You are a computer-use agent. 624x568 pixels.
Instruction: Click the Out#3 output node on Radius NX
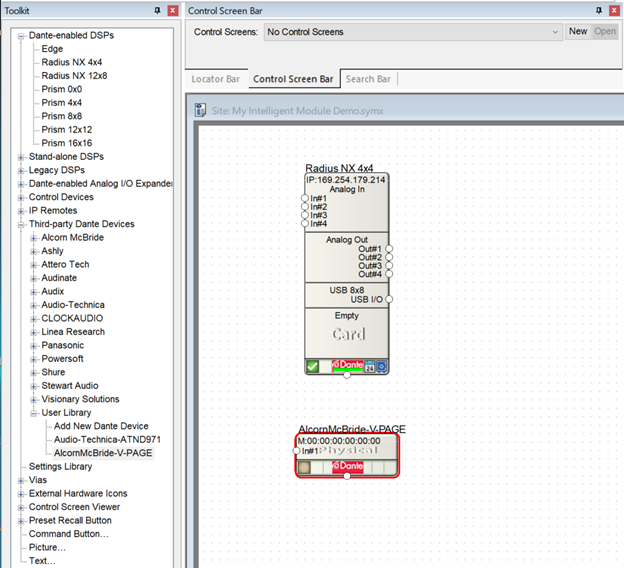tap(389, 265)
